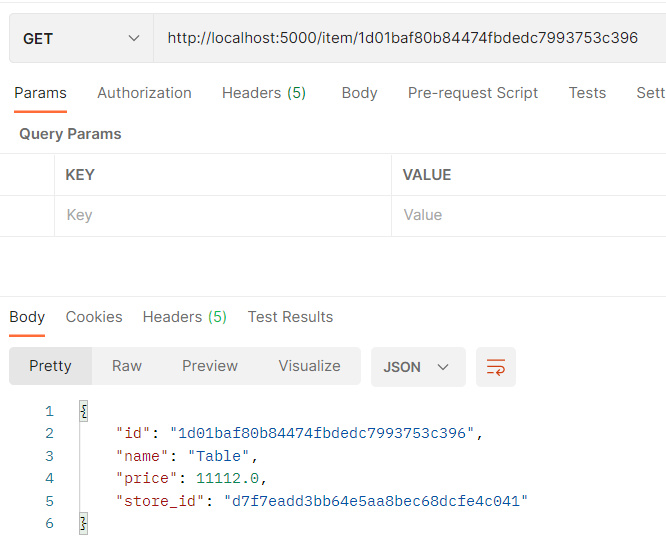Image resolution: width=666 pixels, height=552 pixels.
Task: Click the KEY column header
Action: (x=80, y=175)
